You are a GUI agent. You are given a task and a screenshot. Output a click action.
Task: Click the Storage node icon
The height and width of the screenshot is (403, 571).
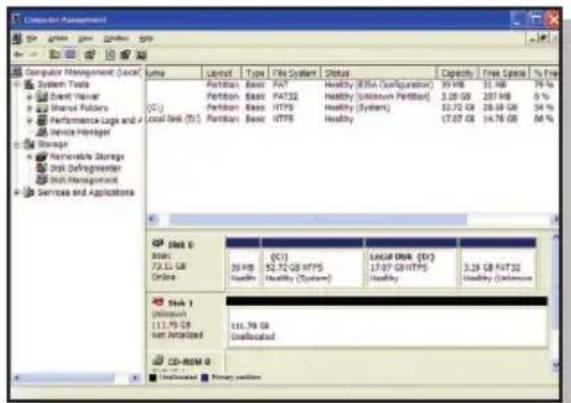click(29, 144)
